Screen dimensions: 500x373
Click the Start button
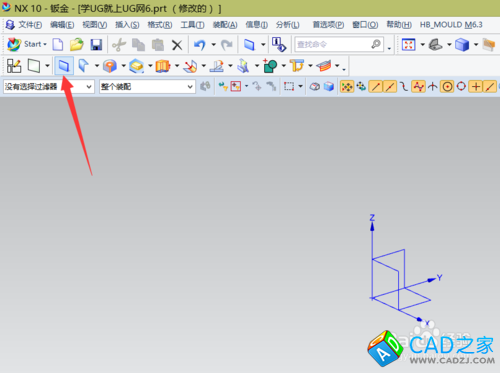click(x=27, y=44)
